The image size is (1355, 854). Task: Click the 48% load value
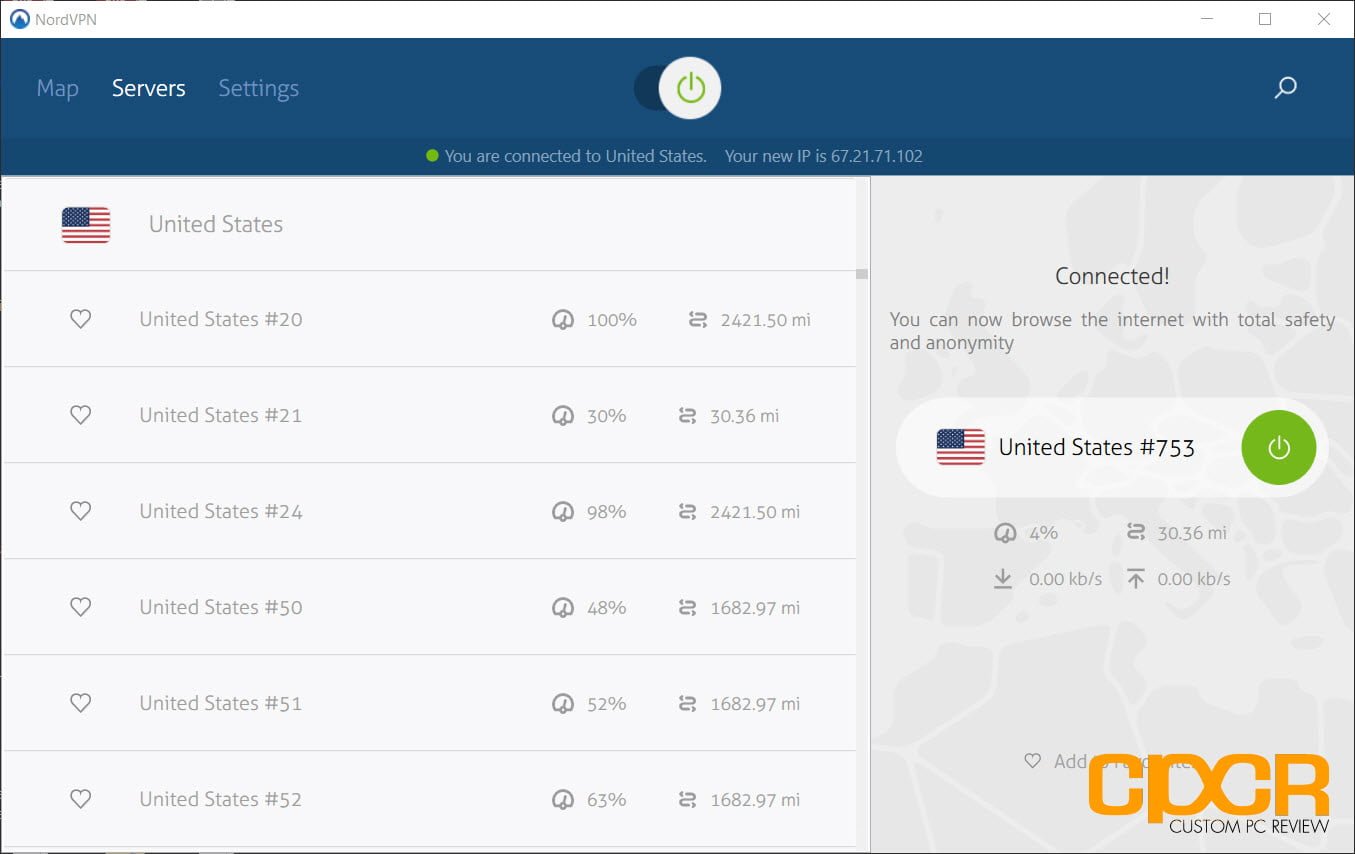[607, 608]
